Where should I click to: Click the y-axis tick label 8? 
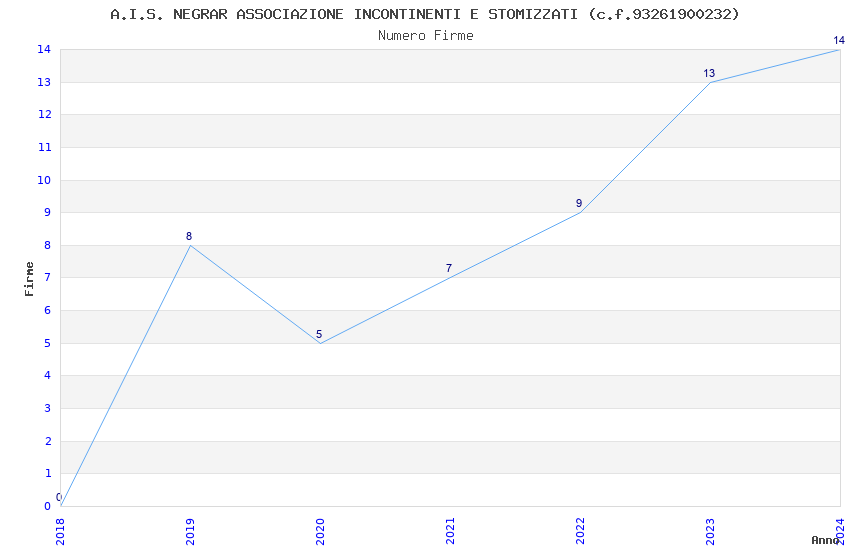(x=48, y=245)
